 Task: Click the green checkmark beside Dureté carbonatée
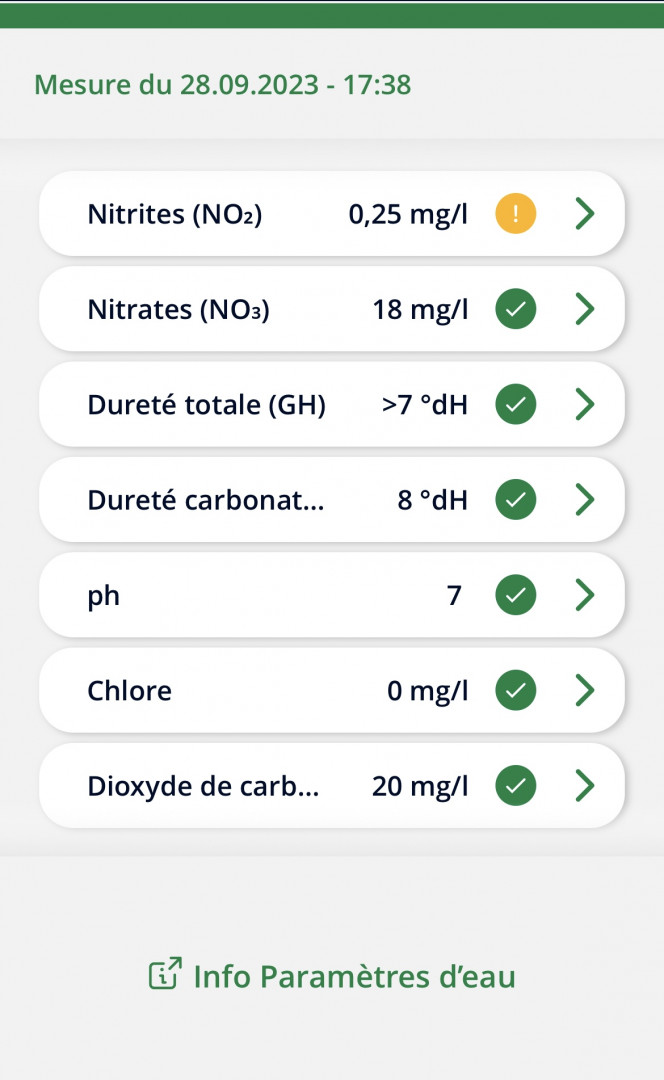515,499
